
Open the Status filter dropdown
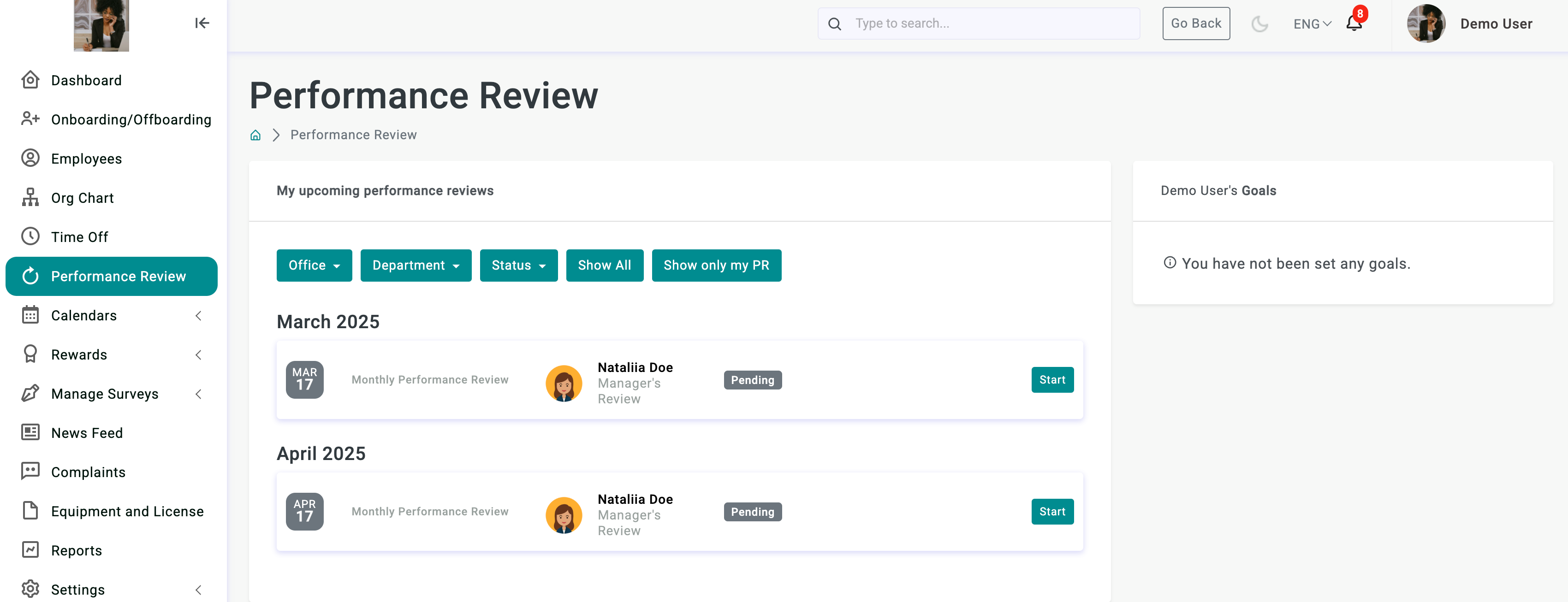(x=518, y=266)
